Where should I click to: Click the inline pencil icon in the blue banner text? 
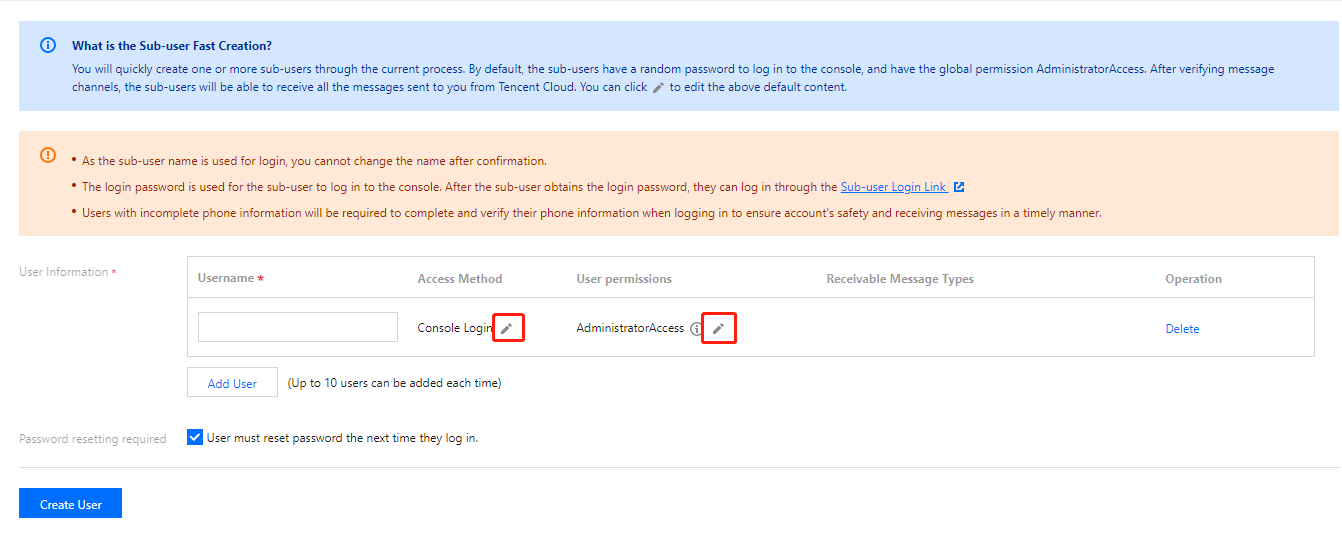[x=658, y=88]
